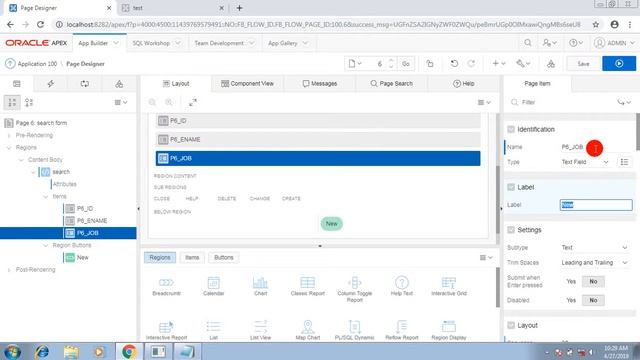Click Application 100 breadcrumb link

tap(37, 64)
